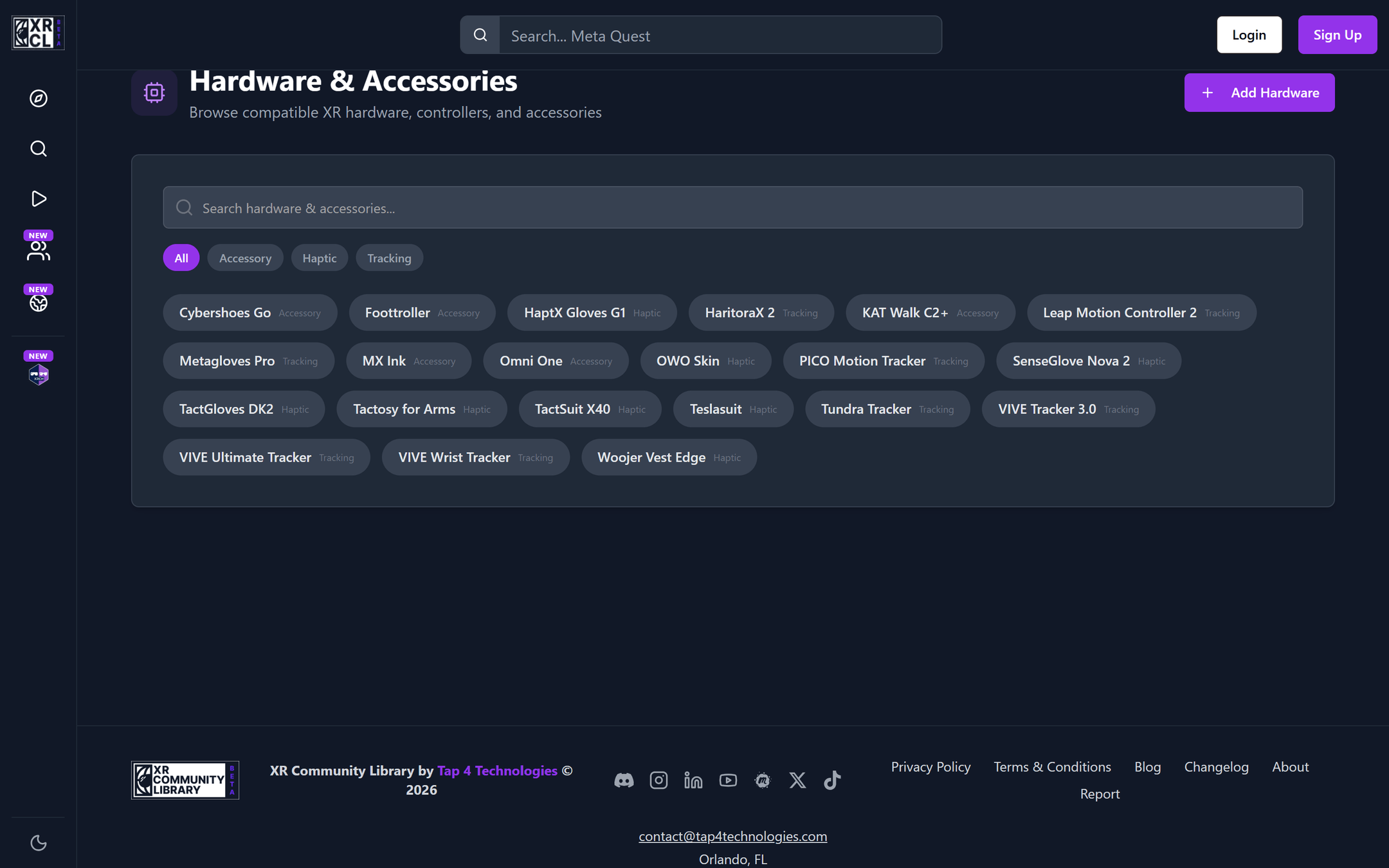Click the XRCL logo in sidebar
The width and height of the screenshot is (1389, 868).
[x=38, y=33]
